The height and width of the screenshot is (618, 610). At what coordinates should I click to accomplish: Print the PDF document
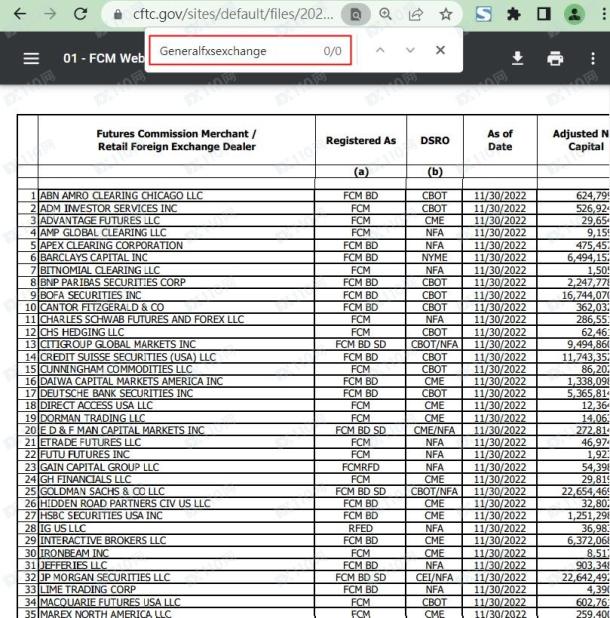click(x=555, y=58)
